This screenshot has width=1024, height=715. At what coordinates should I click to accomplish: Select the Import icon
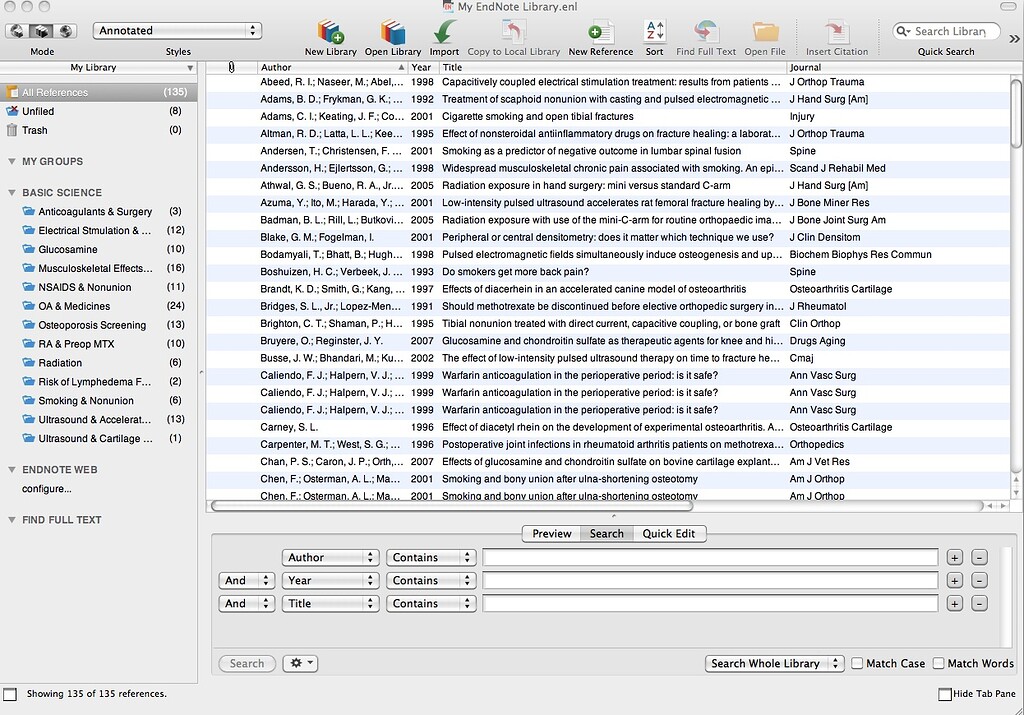(x=443, y=32)
